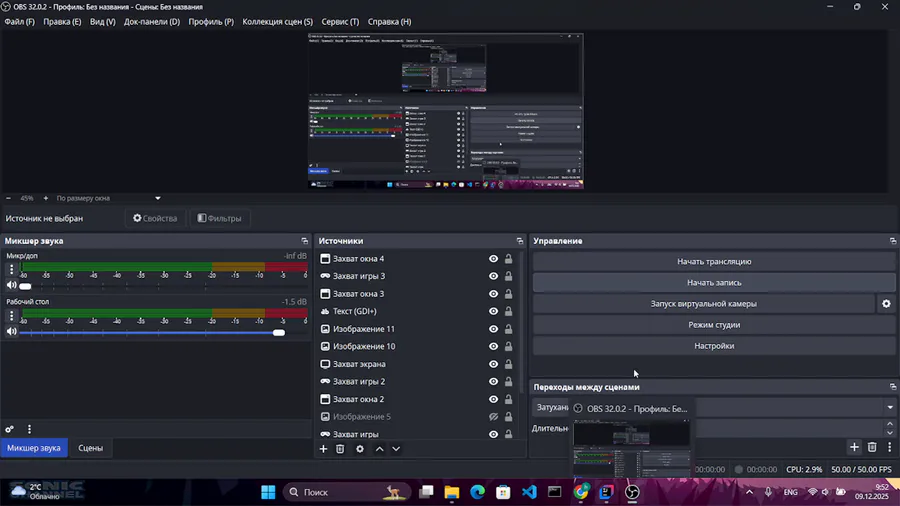Zoom in the preview with plus
Image resolution: width=900 pixels, height=506 pixels.
(46, 198)
